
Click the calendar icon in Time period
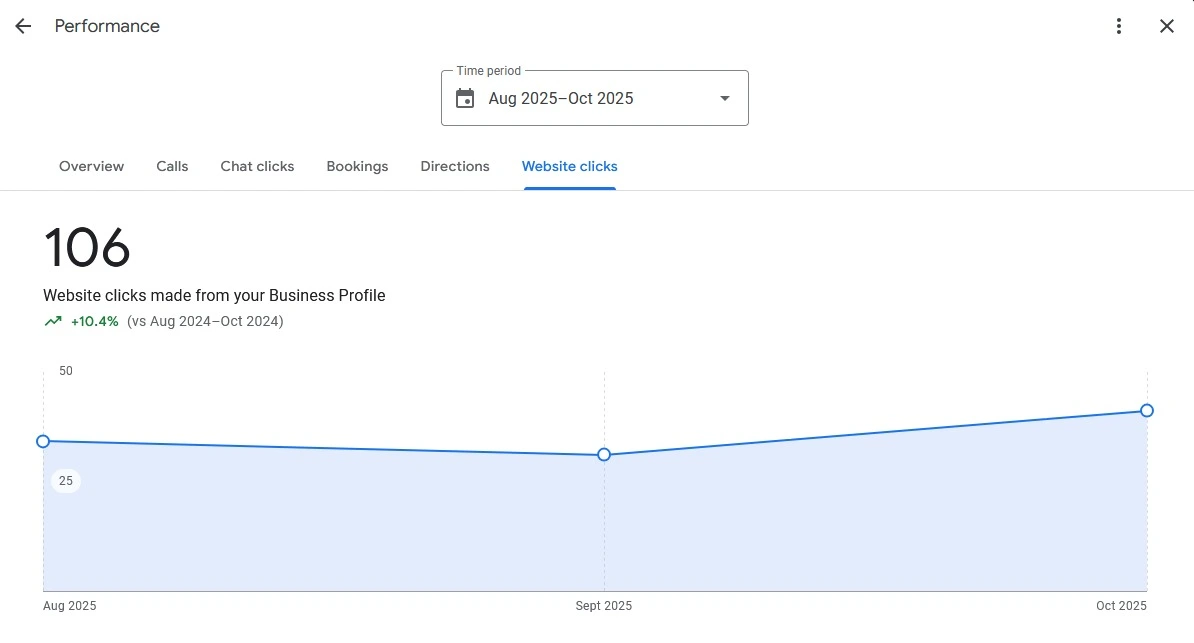tap(465, 98)
